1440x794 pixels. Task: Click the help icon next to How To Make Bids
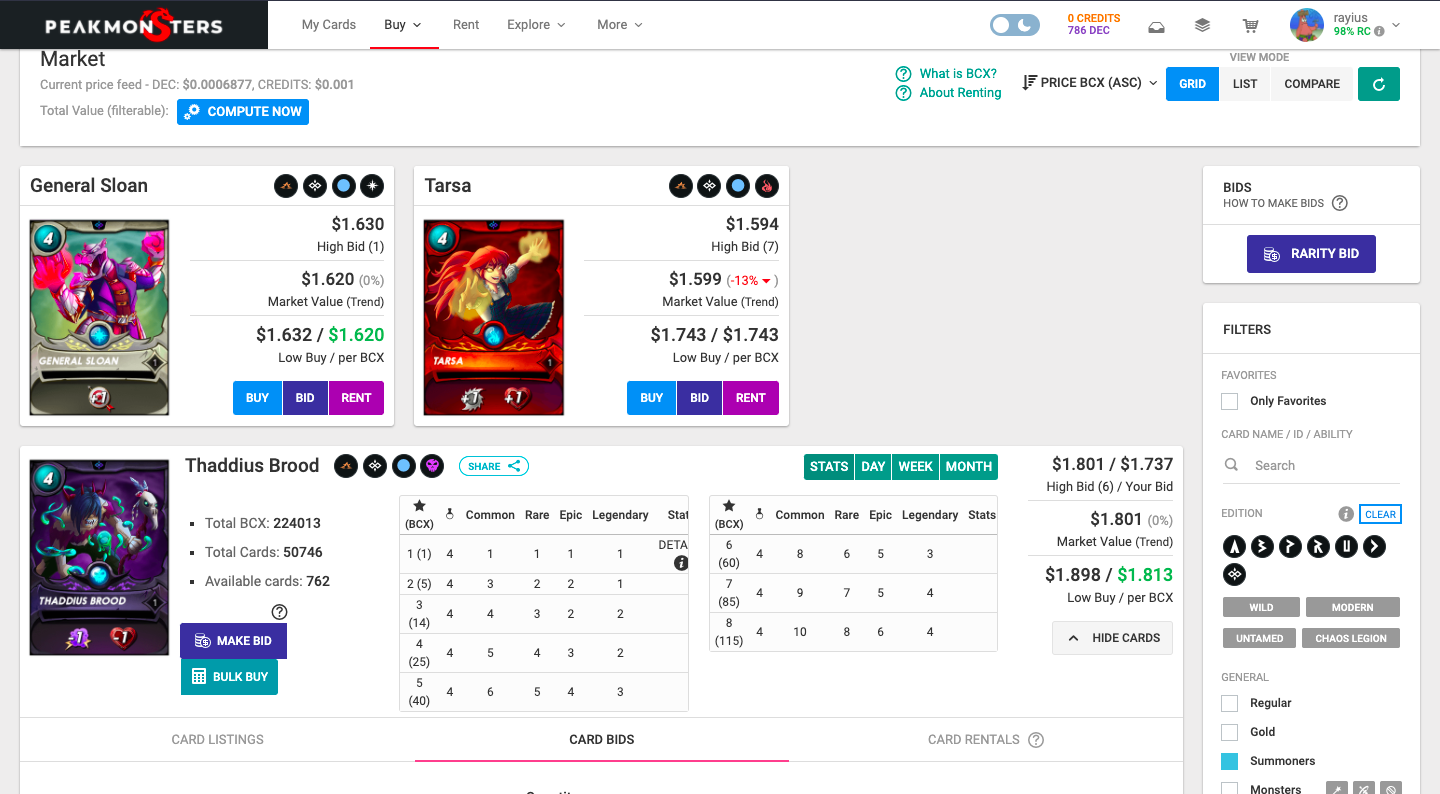coord(1340,203)
